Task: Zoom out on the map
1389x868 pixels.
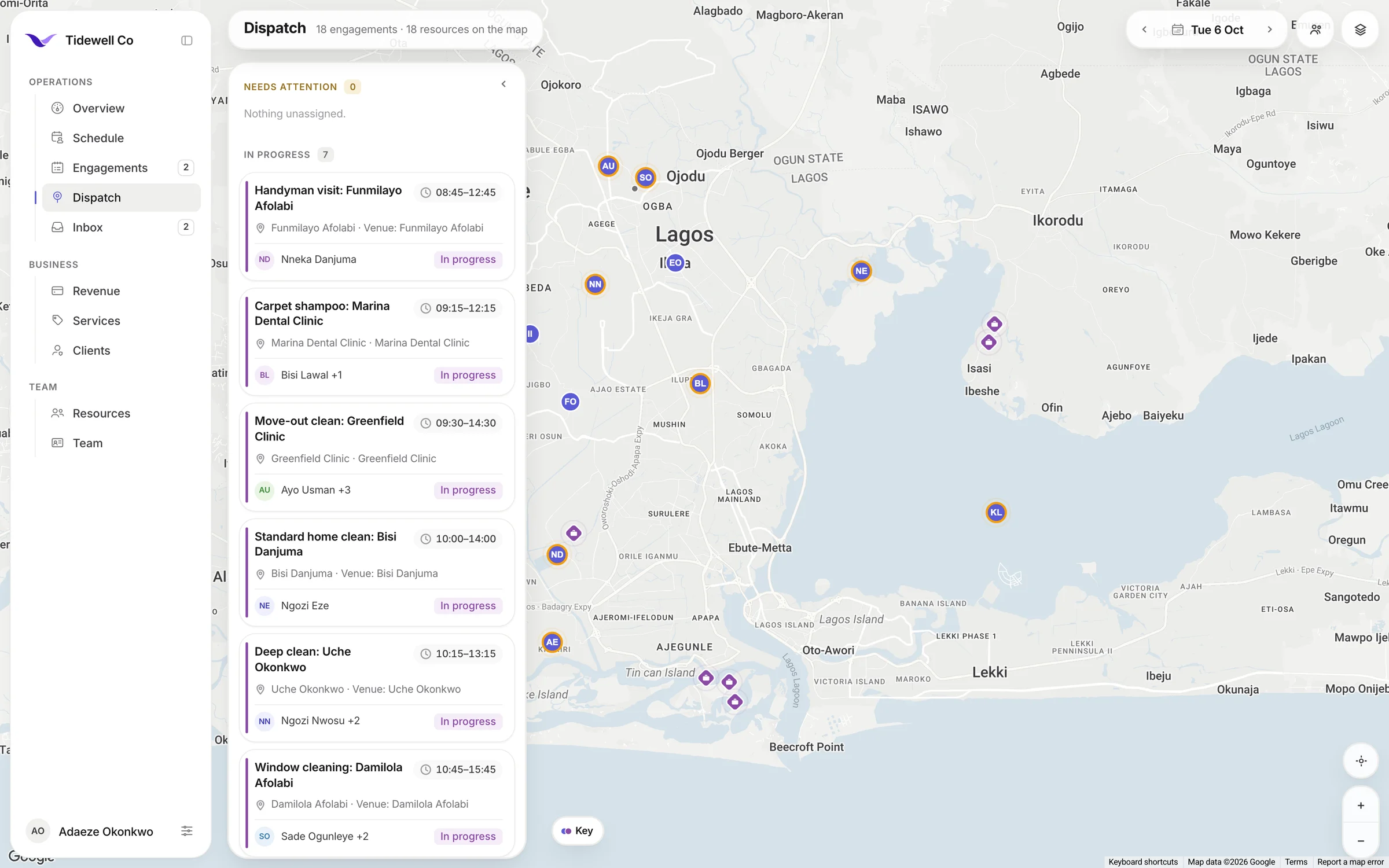Action: pos(1361,841)
